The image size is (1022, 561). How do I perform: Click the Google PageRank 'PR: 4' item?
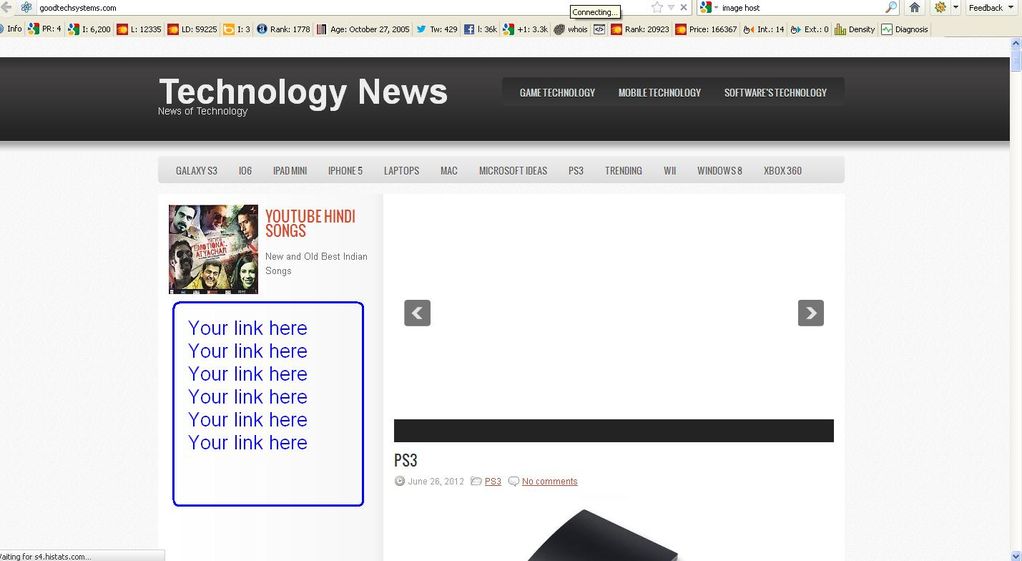point(45,29)
